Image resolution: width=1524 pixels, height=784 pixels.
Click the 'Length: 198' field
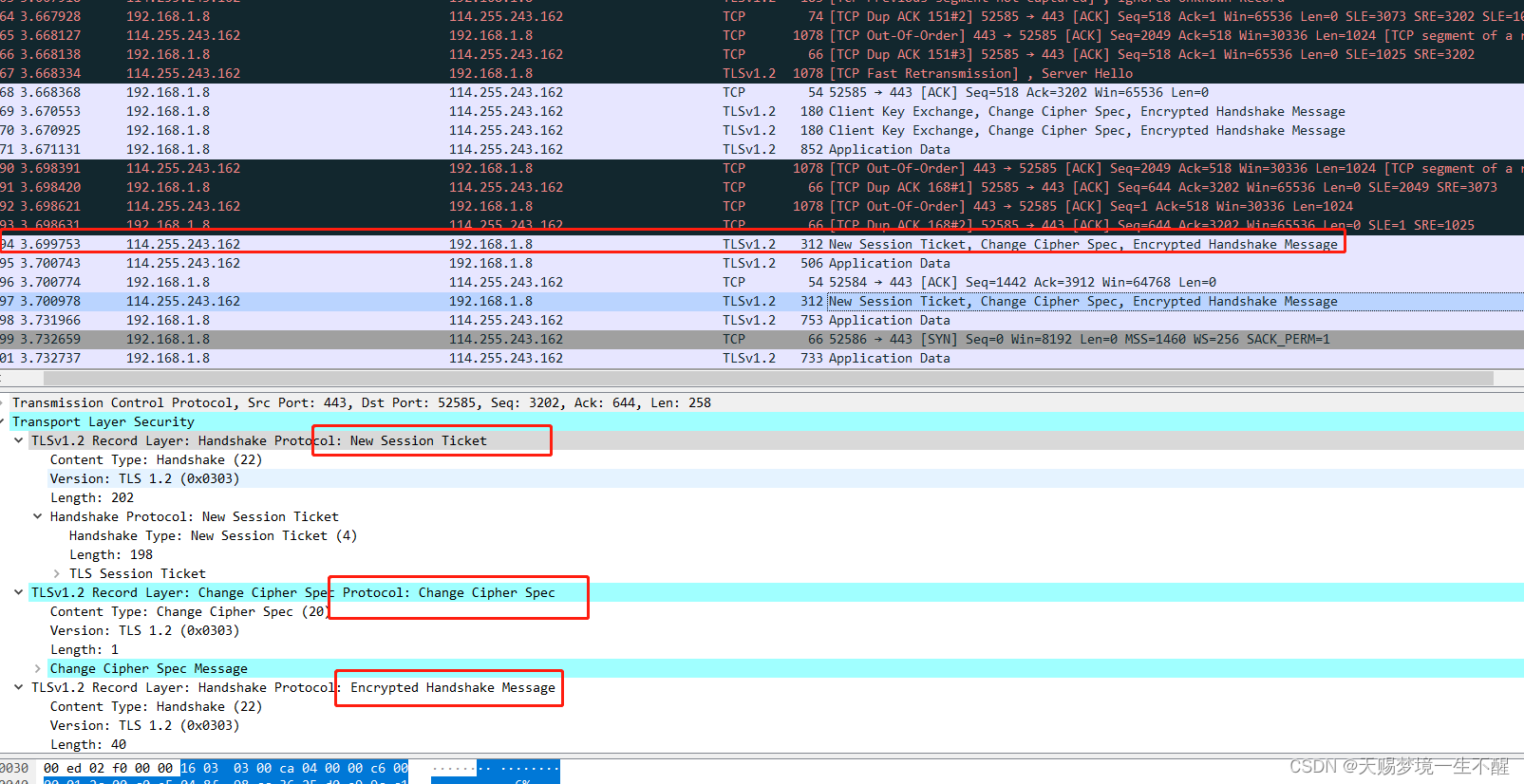(111, 554)
